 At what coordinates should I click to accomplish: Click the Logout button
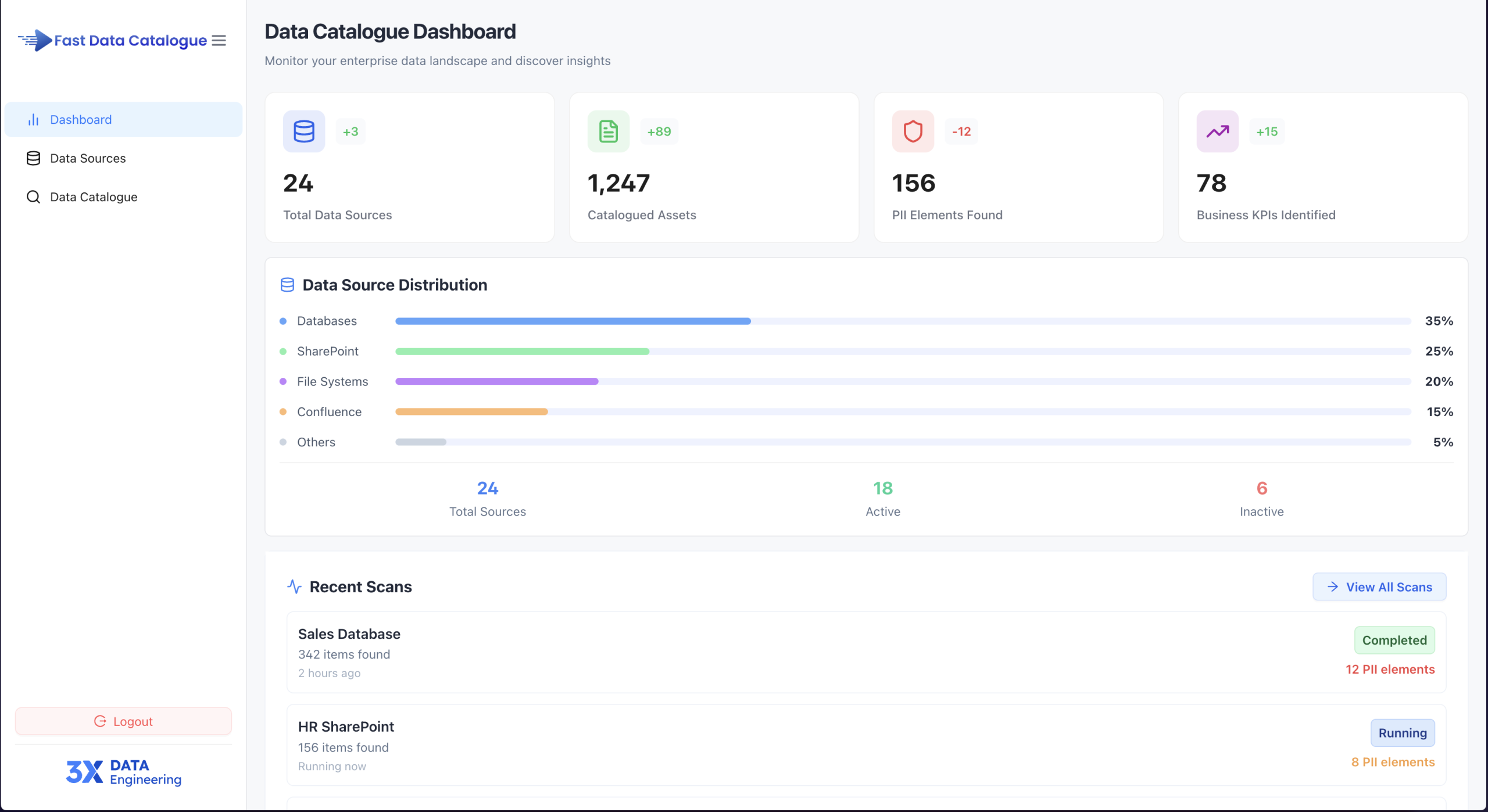(123, 721)
